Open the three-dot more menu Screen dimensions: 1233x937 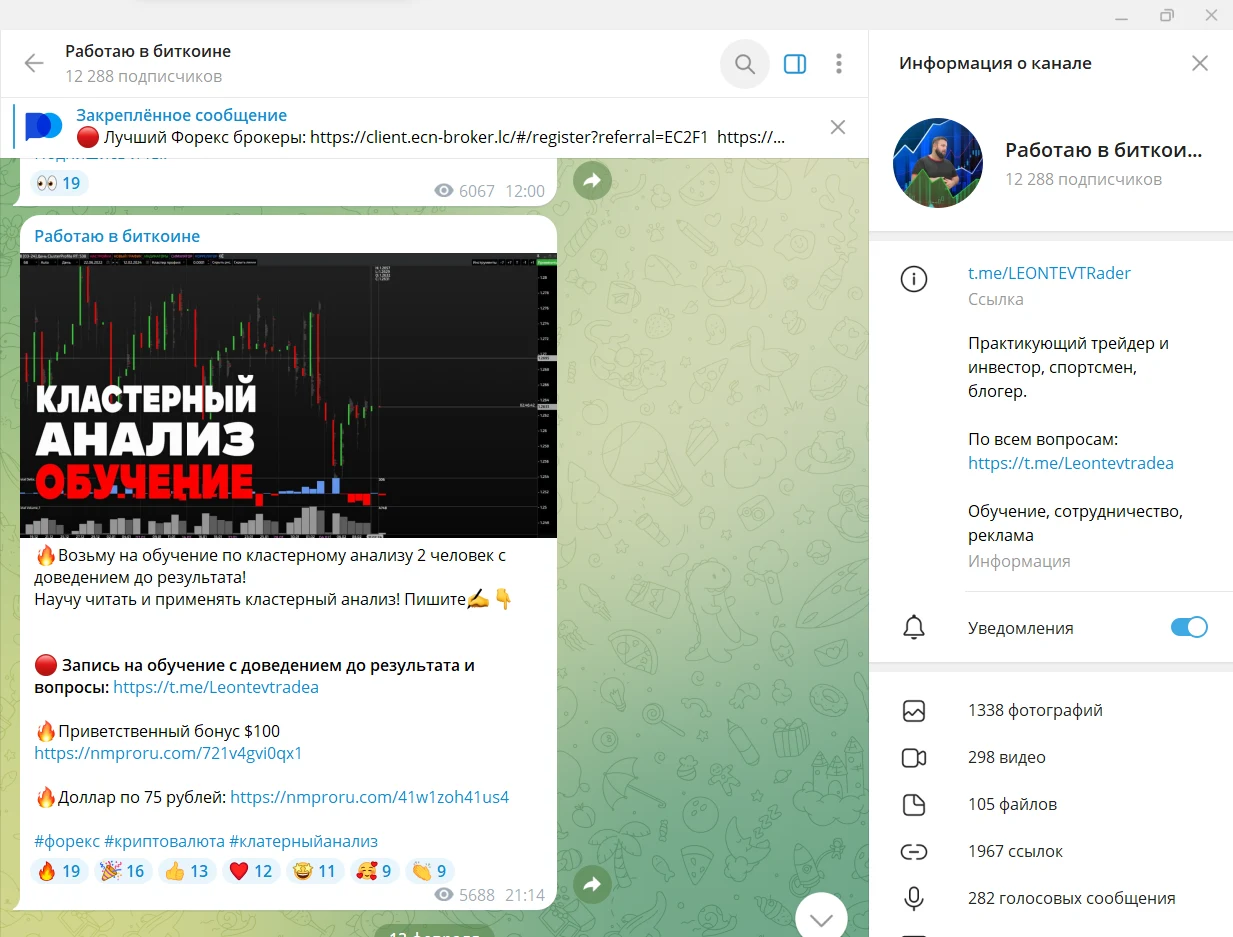click(839, 64)
